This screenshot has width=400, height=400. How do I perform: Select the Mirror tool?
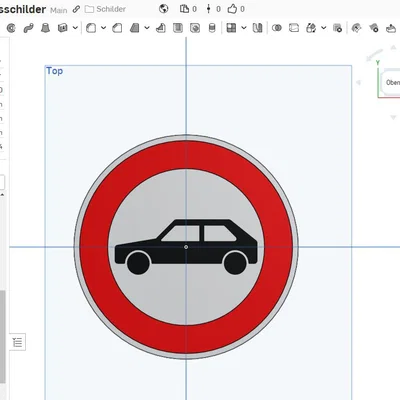pos(257,28)
